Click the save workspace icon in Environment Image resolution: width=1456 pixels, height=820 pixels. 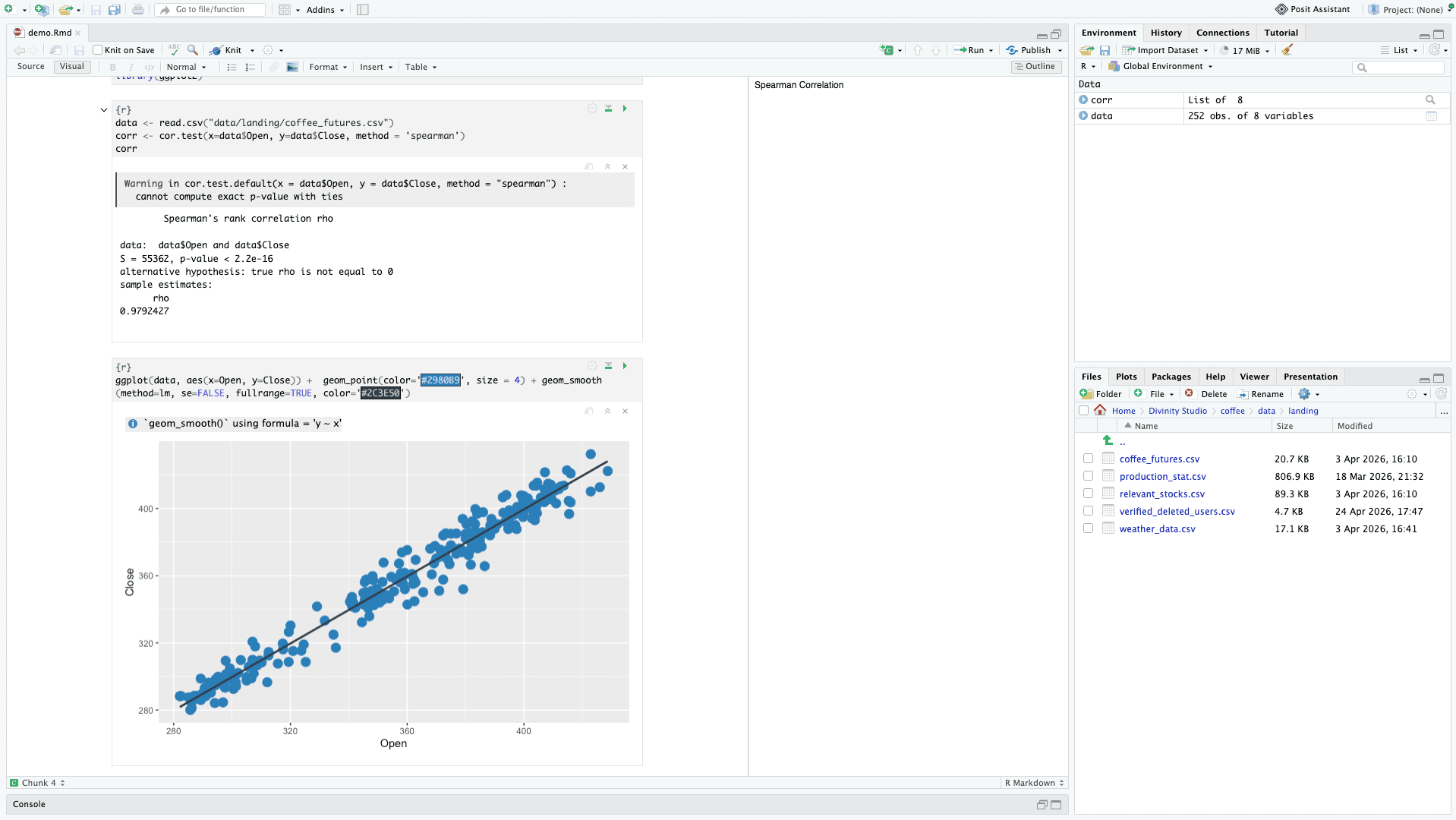click(1105, 50)
